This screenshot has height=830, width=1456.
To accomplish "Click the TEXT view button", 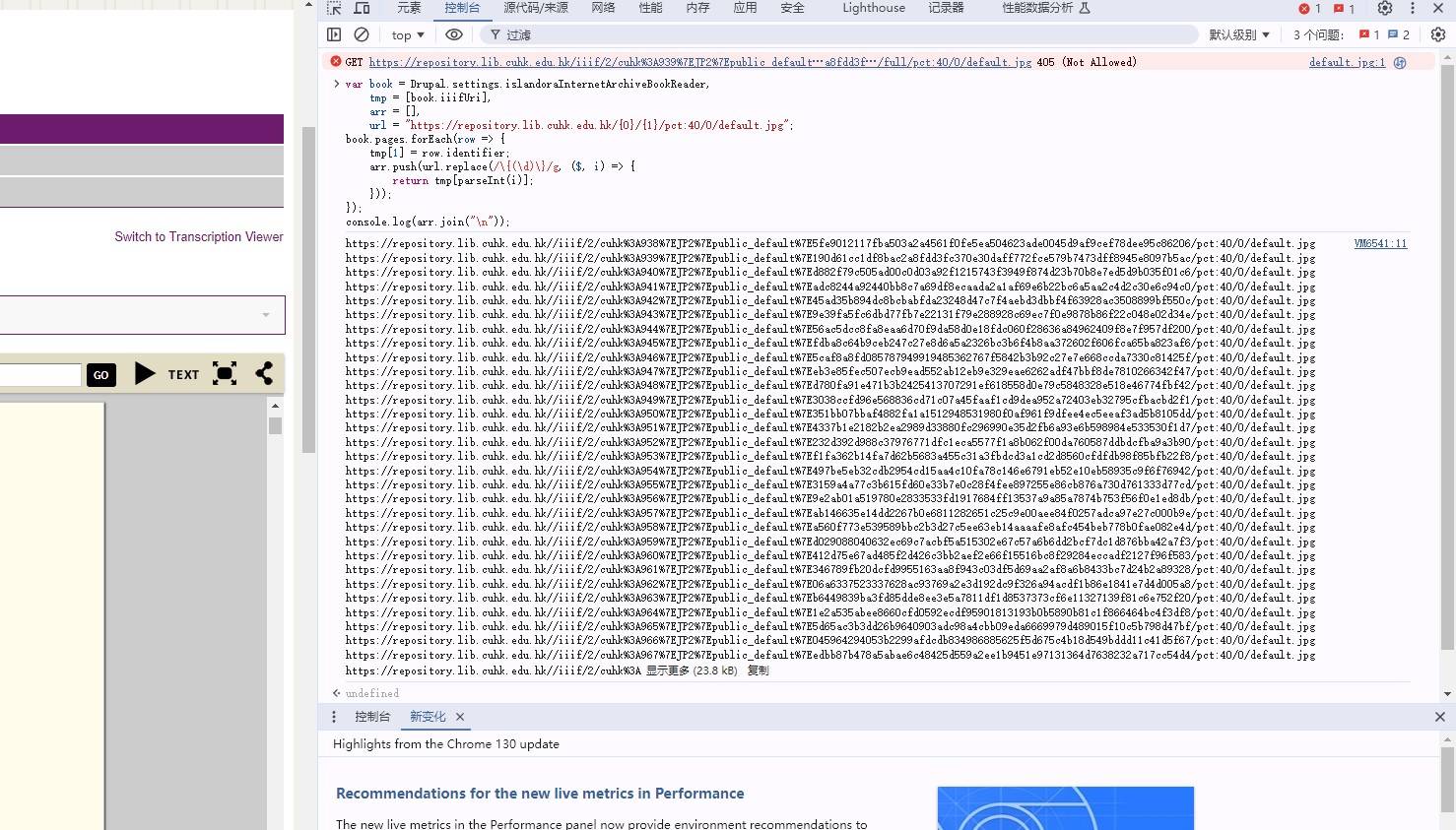I will point(183,374).
